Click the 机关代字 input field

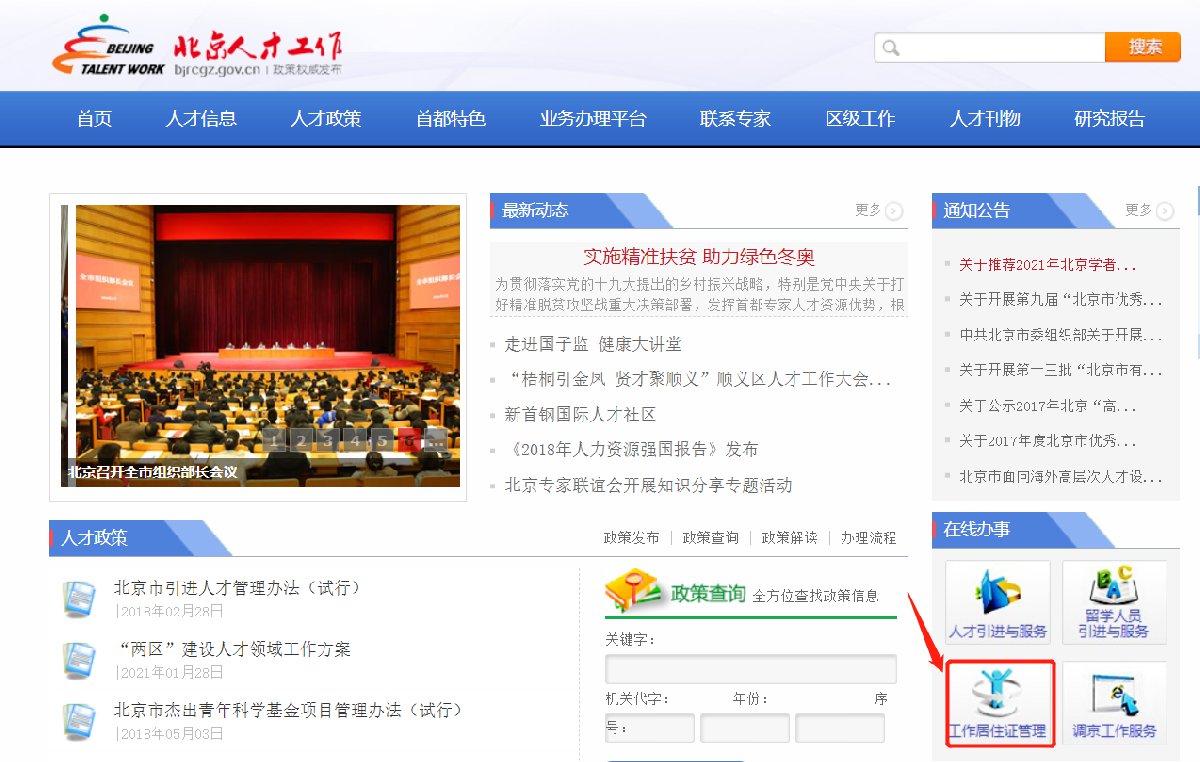coord(650,728)
